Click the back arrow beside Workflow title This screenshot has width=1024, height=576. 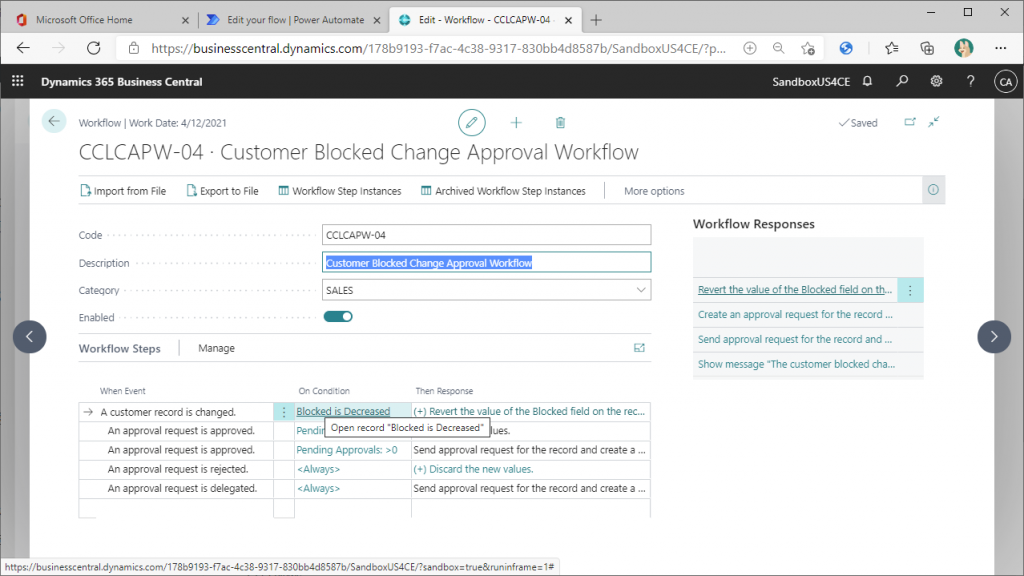pos(54,121)
